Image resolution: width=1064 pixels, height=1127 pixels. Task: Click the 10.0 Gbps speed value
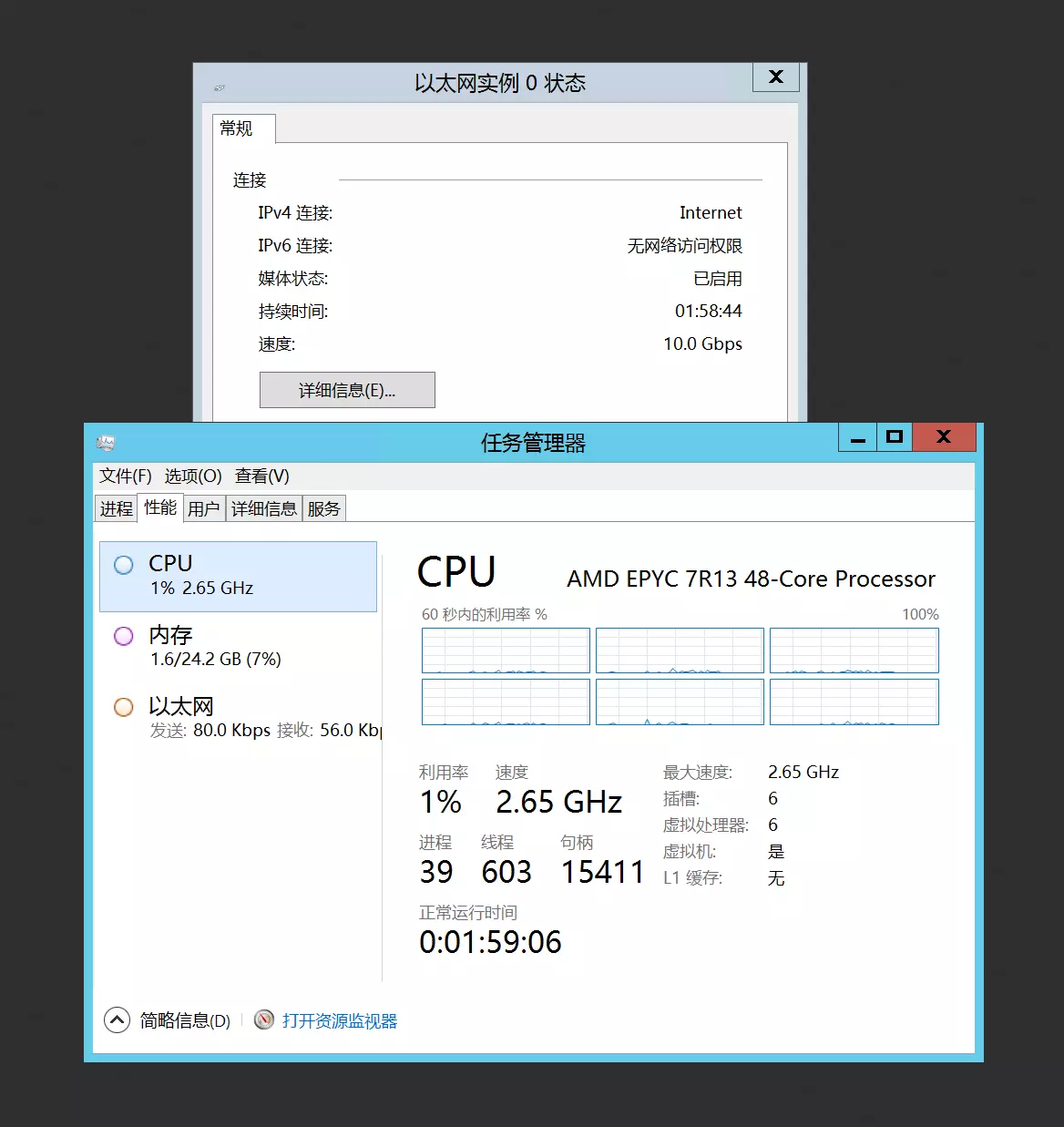point(702,343)
